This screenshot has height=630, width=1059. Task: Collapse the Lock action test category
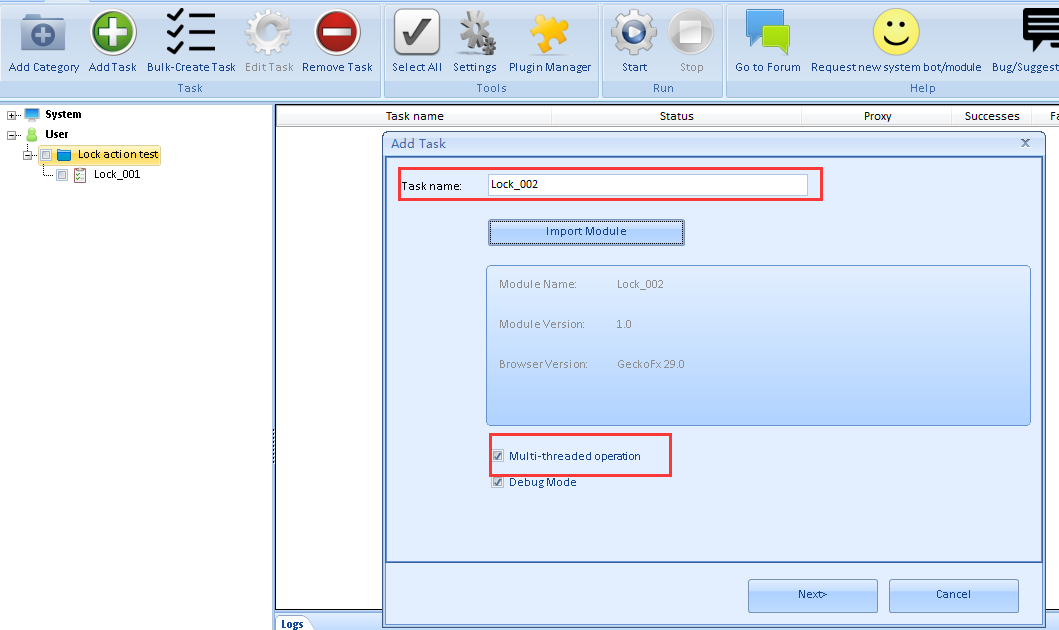point(29,155)
